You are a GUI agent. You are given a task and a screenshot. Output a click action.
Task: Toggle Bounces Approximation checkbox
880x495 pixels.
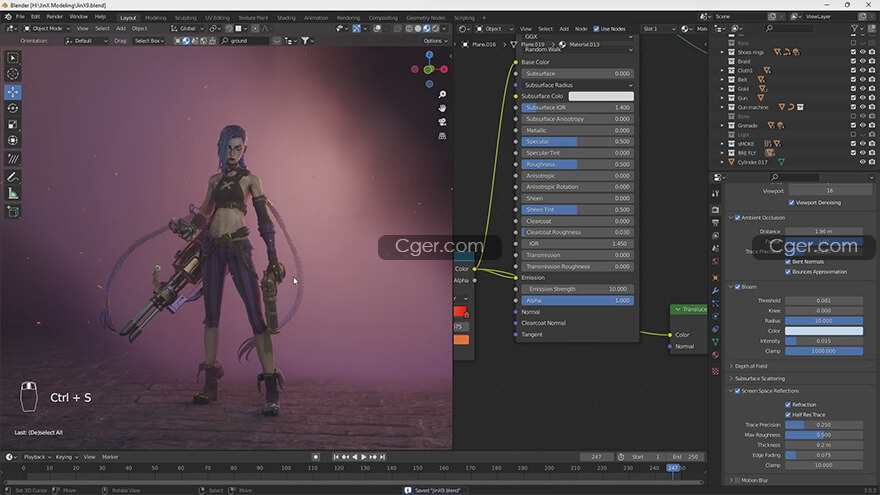[x=788, y=272]
